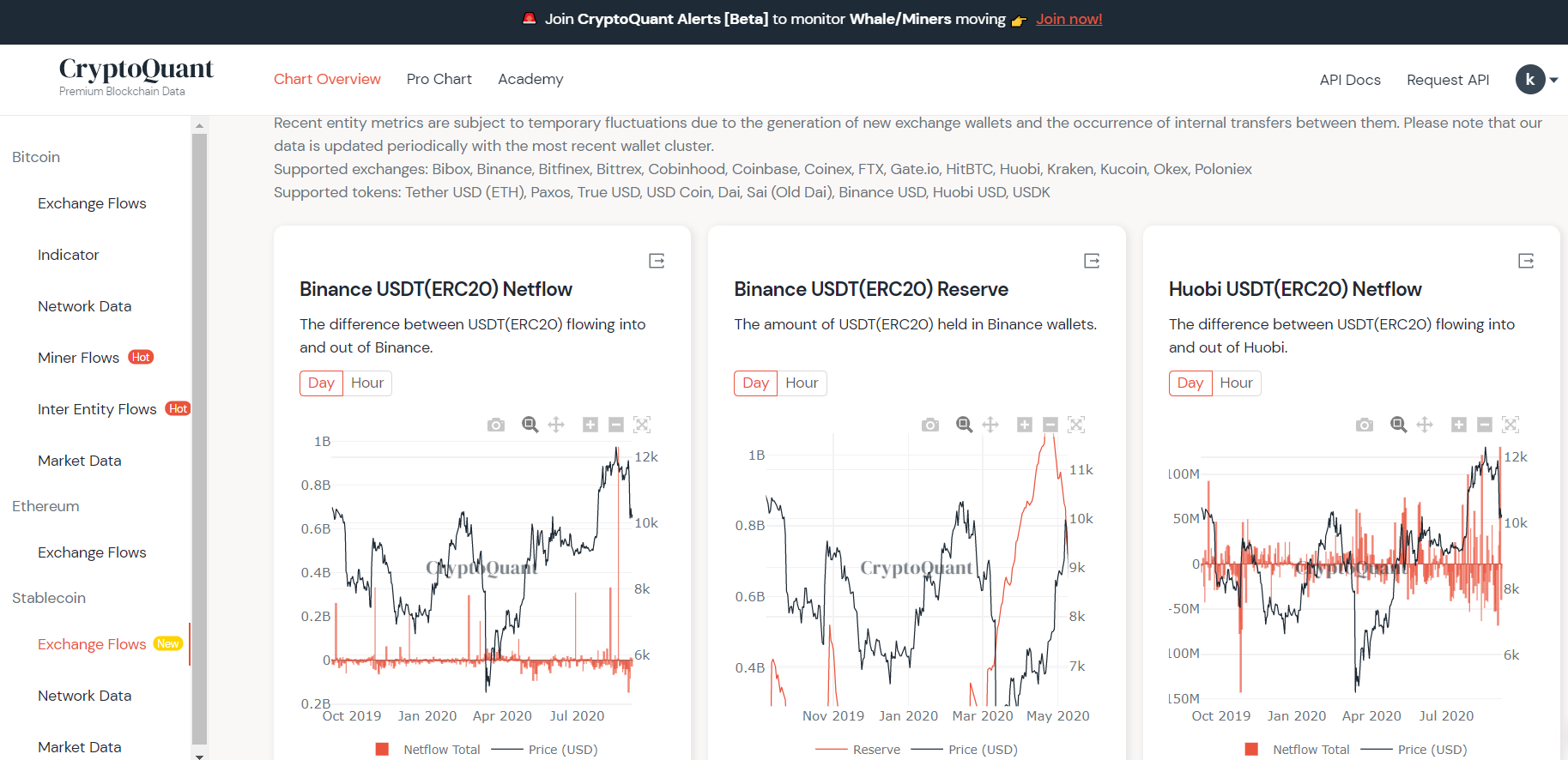Screen dimensions: 1568x760
Task: Download Binance Netflow chart as PNG camera icon
Action: coord(496,425)
